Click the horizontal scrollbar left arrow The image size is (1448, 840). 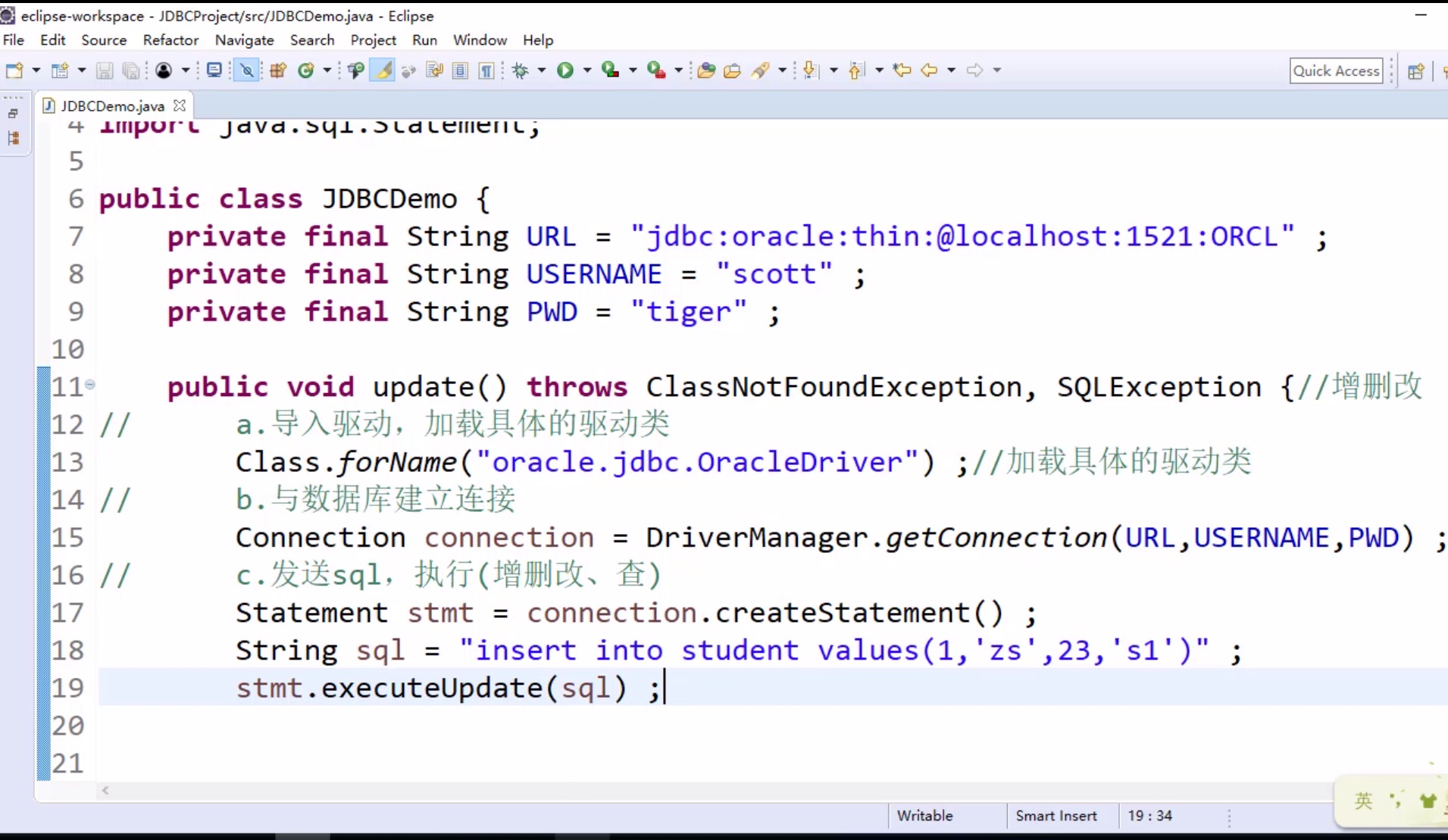(x=105, y=790)
